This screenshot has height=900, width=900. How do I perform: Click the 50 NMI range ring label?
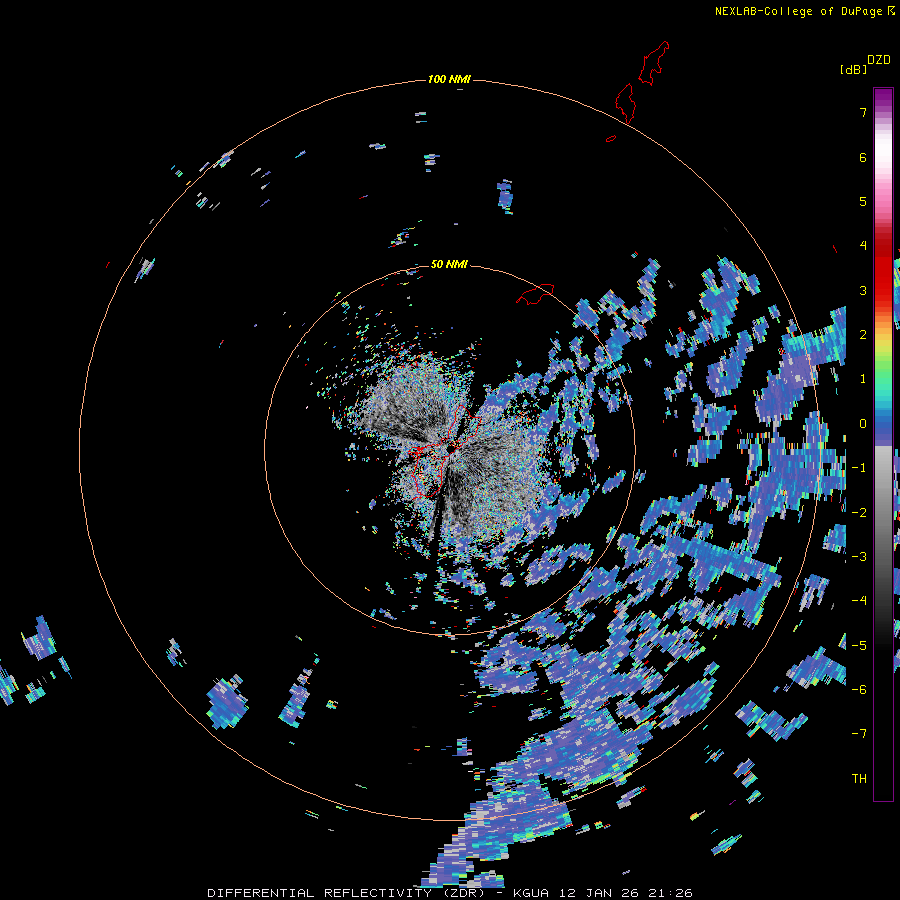pos(449,264)
